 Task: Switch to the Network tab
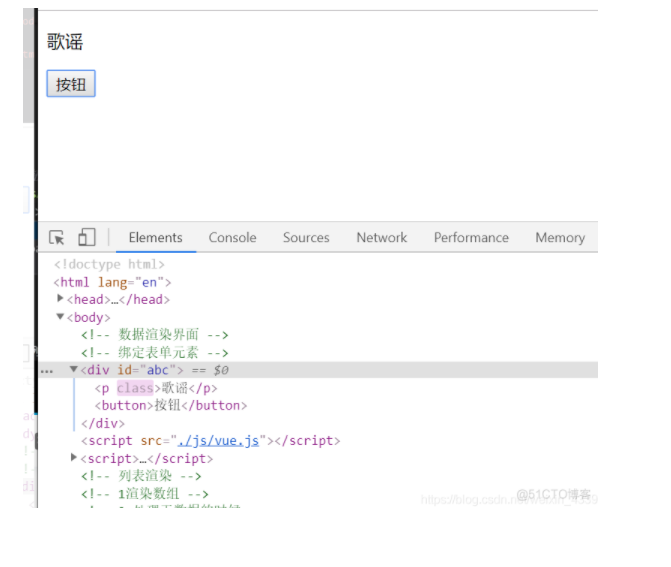(x=382, y=237)
